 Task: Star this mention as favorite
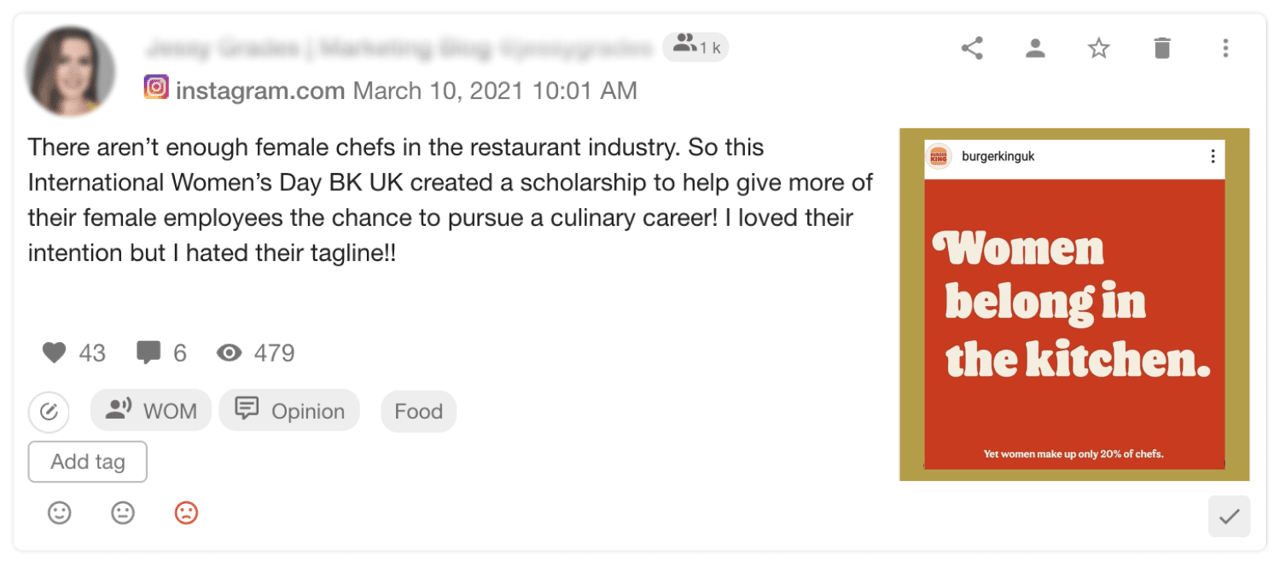[1099, 48]
